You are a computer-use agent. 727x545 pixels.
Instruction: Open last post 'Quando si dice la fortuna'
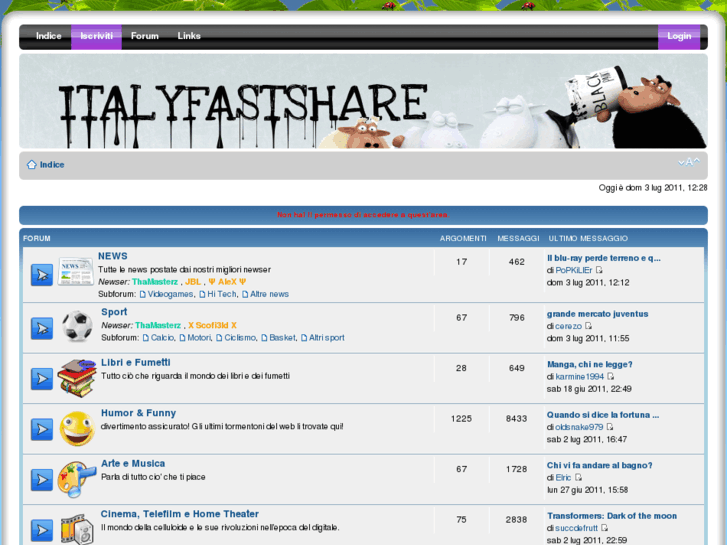point(603,415)
